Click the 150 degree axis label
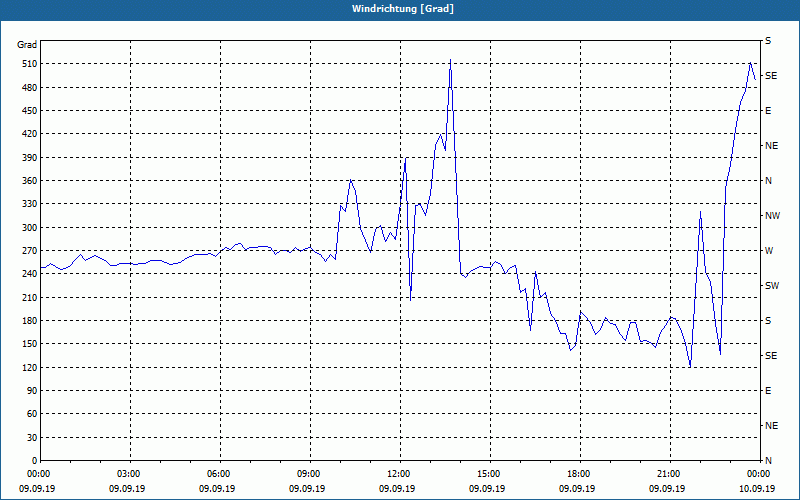The width and height of the screenshot is (800, 500). pyautogui.click(x=30, y=344)
